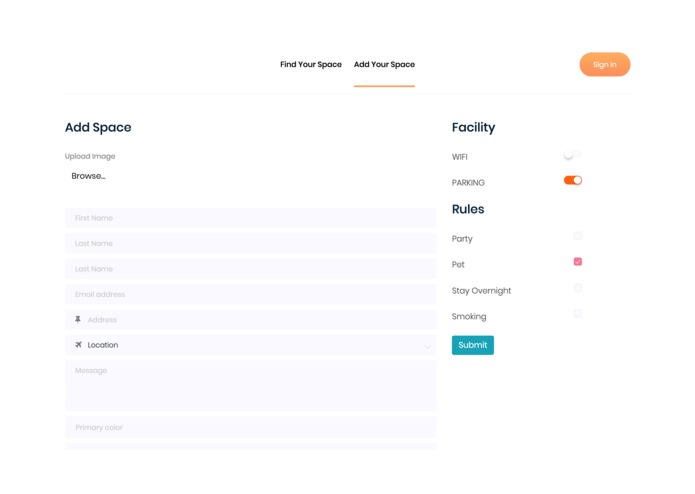Screen dimensions: 695x494
Task: Click the first Last Name field
Action: pyautogui.click(x=250, y=243)
